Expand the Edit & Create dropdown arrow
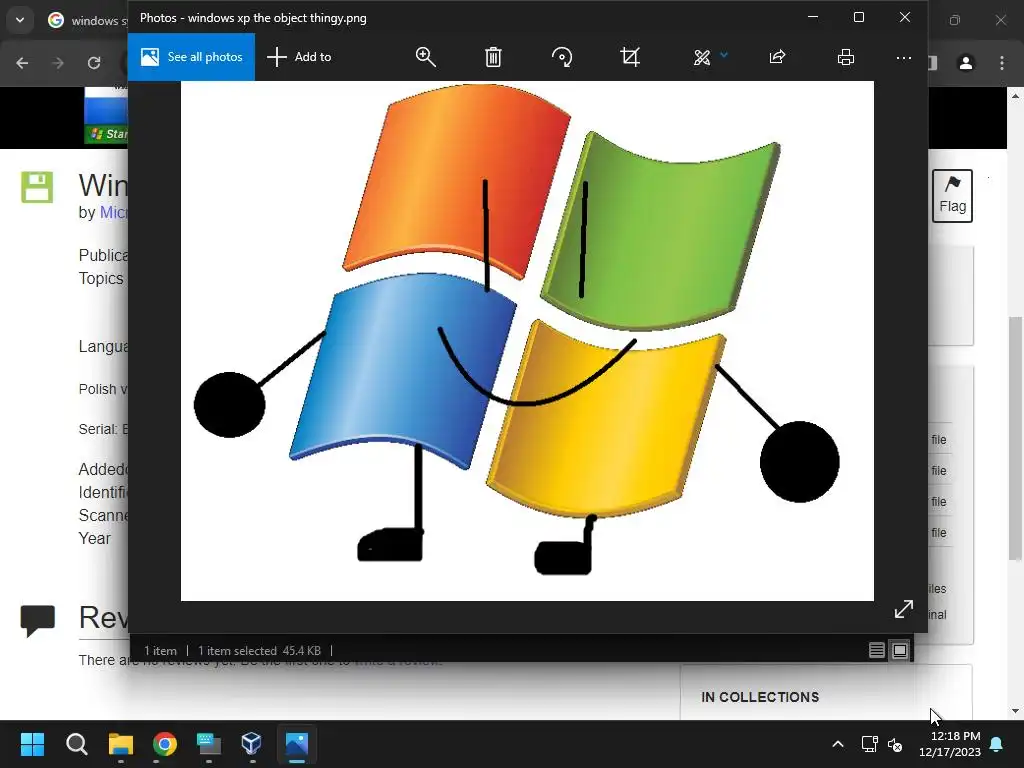Image resolution: width=1024 pixels, height=768 pixels. 724,56
